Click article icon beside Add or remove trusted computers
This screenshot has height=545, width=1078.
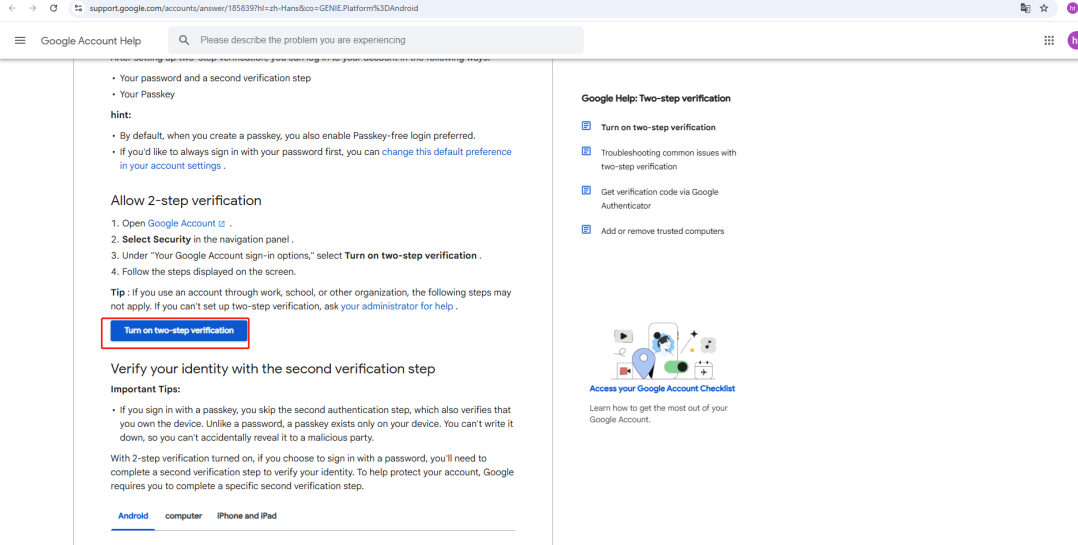586,230
